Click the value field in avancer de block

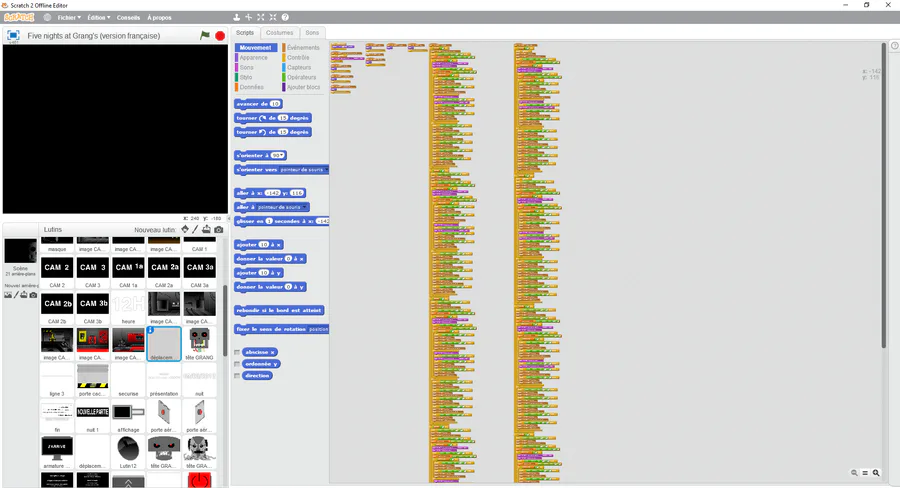(275, 104)
